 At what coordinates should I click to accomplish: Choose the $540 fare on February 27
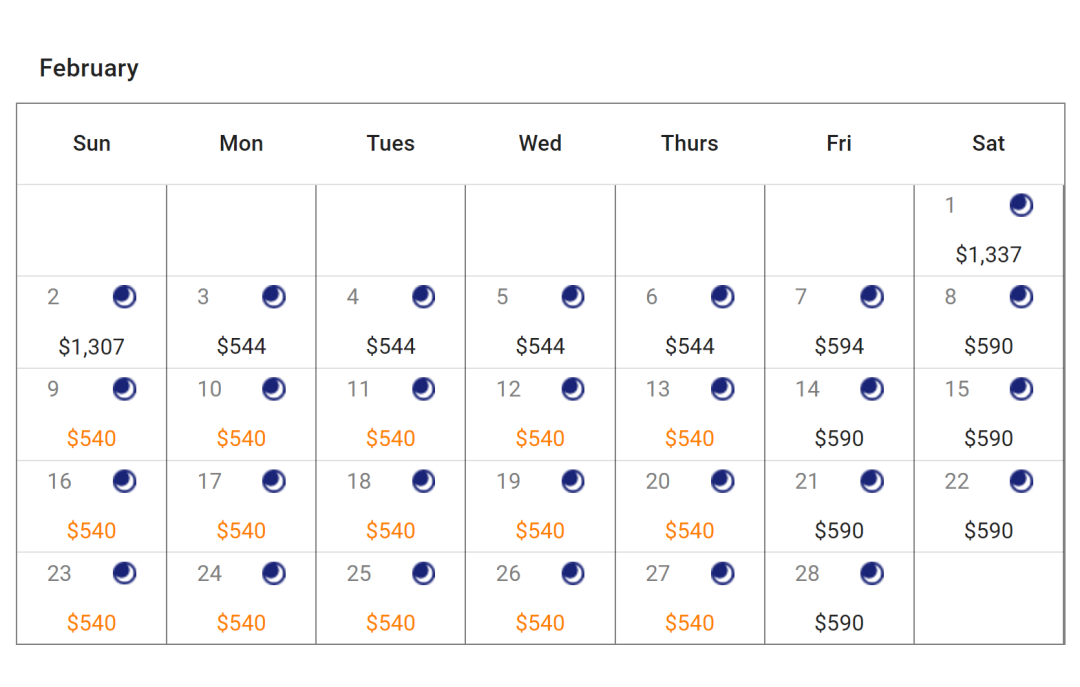click(689, 623)
